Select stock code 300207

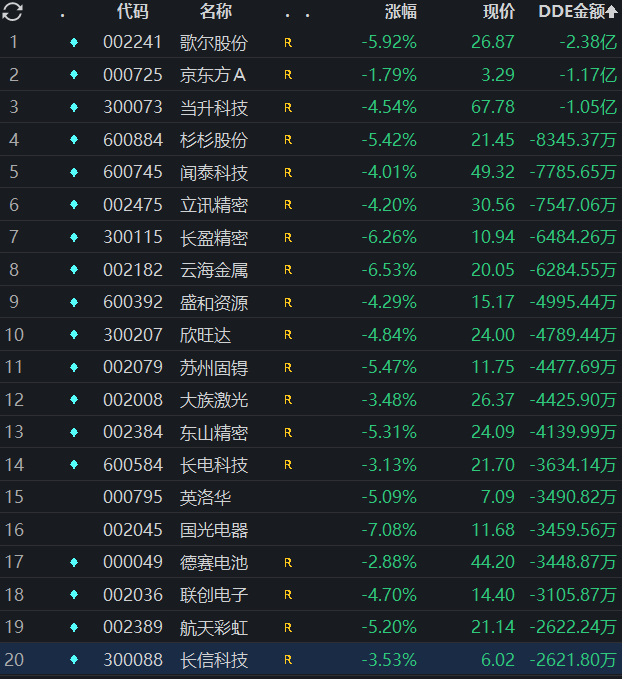(x=133, y=335)
